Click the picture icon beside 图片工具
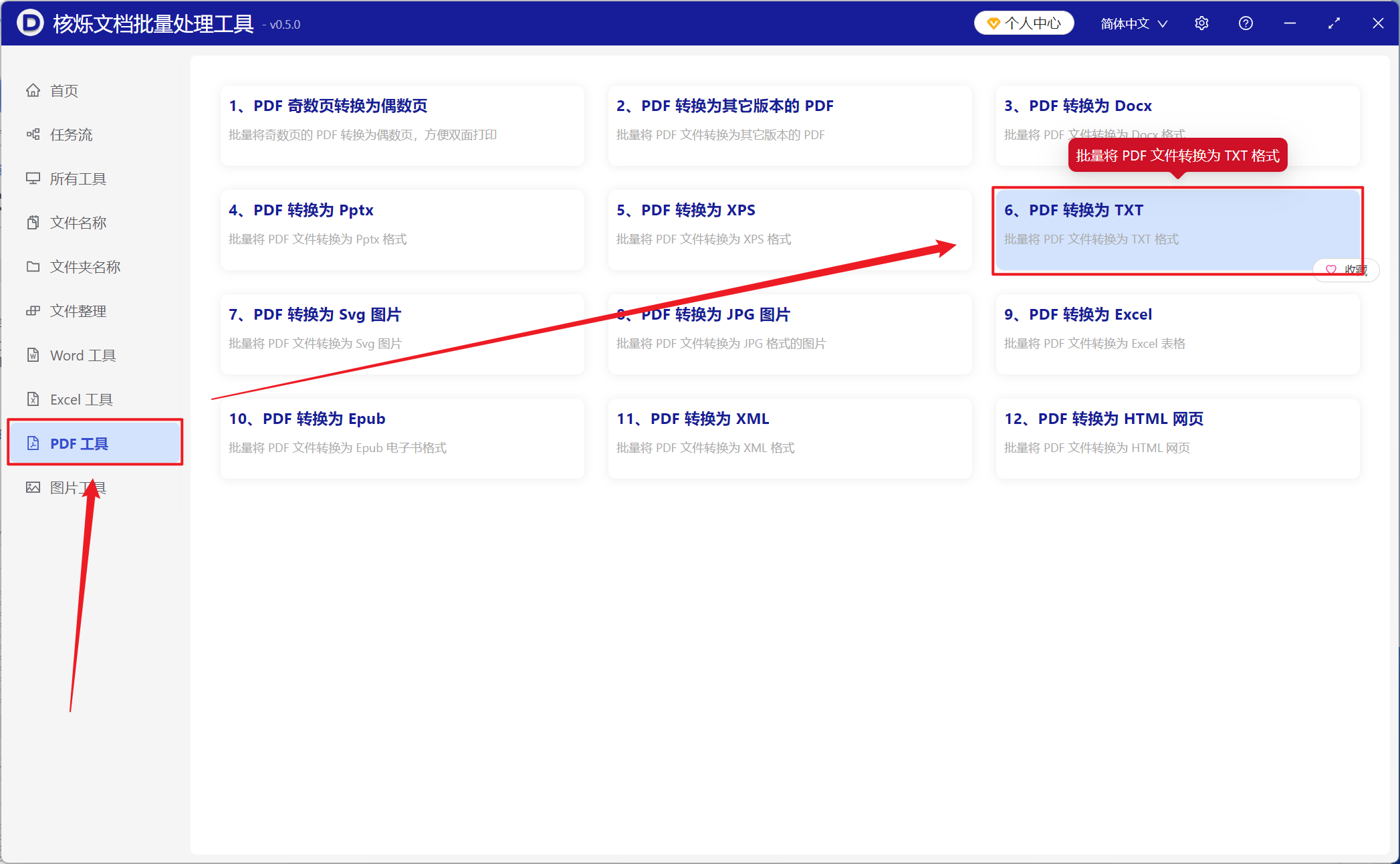This screenshot has height=864, width=1400. click(x=33, y=488)
